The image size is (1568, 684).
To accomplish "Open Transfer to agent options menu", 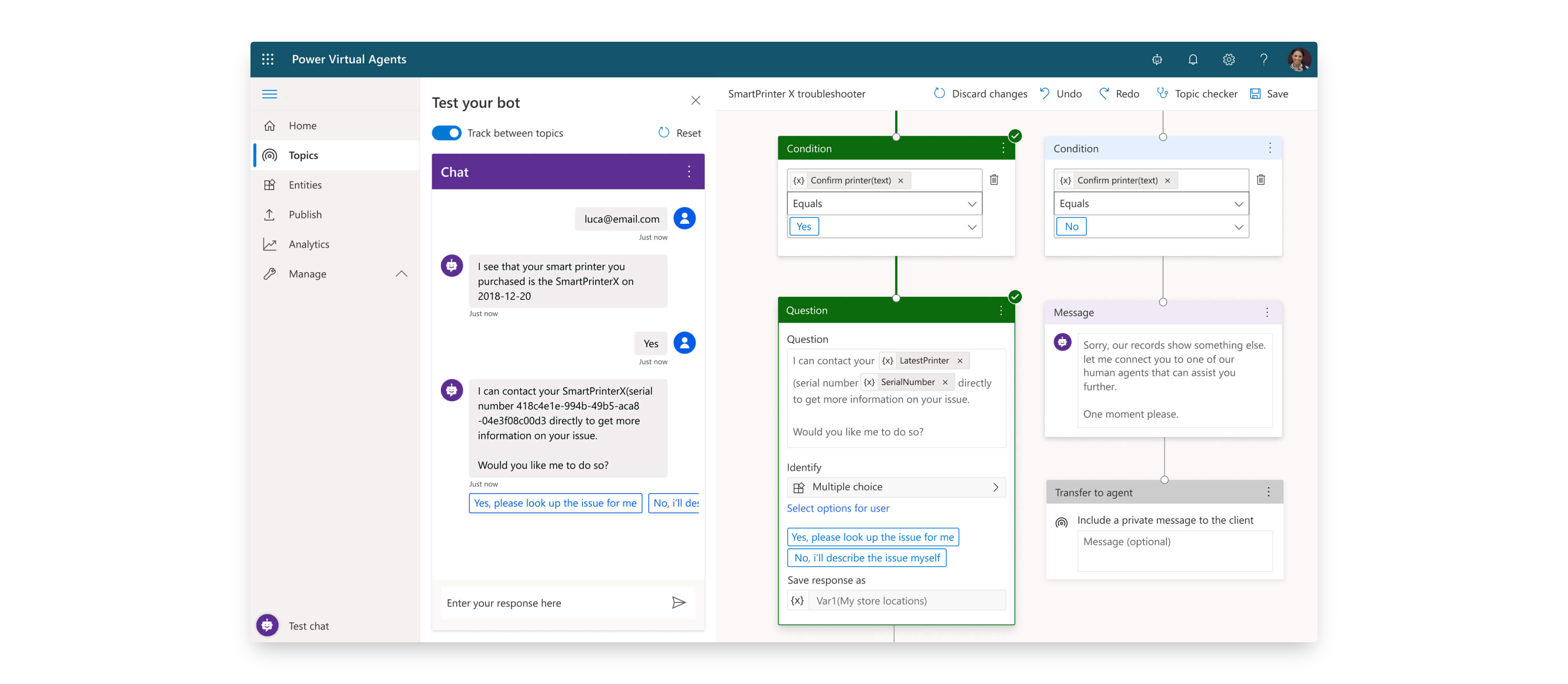I will pyautogui.click(x=1268, y=492).
